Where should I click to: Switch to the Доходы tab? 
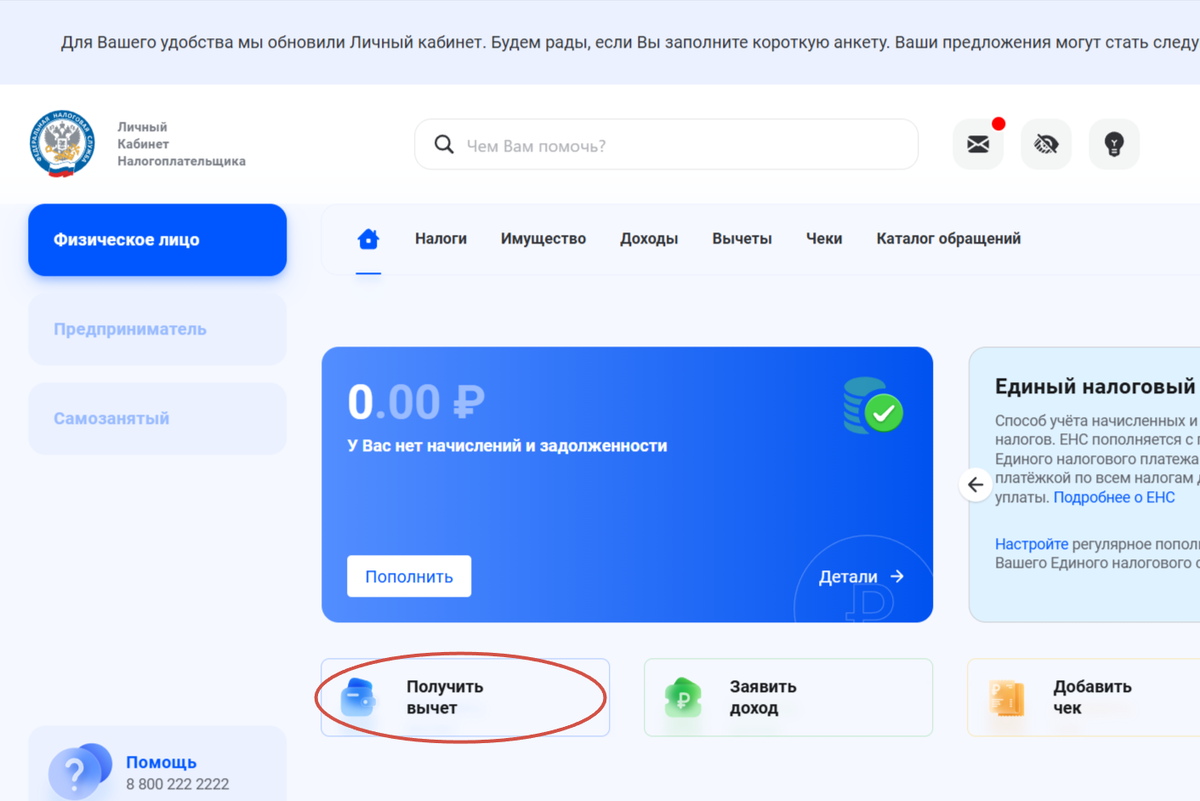point(649,239)
